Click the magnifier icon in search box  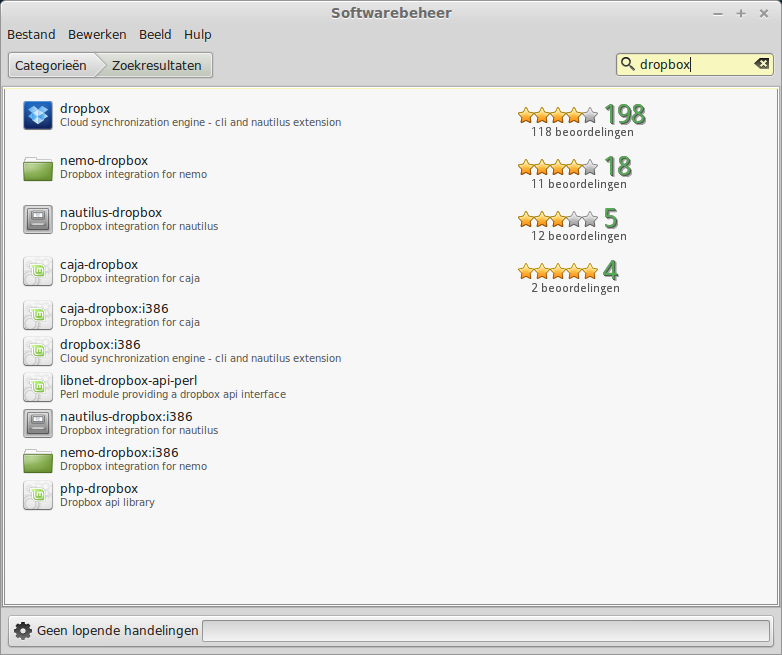coord(627,64)
